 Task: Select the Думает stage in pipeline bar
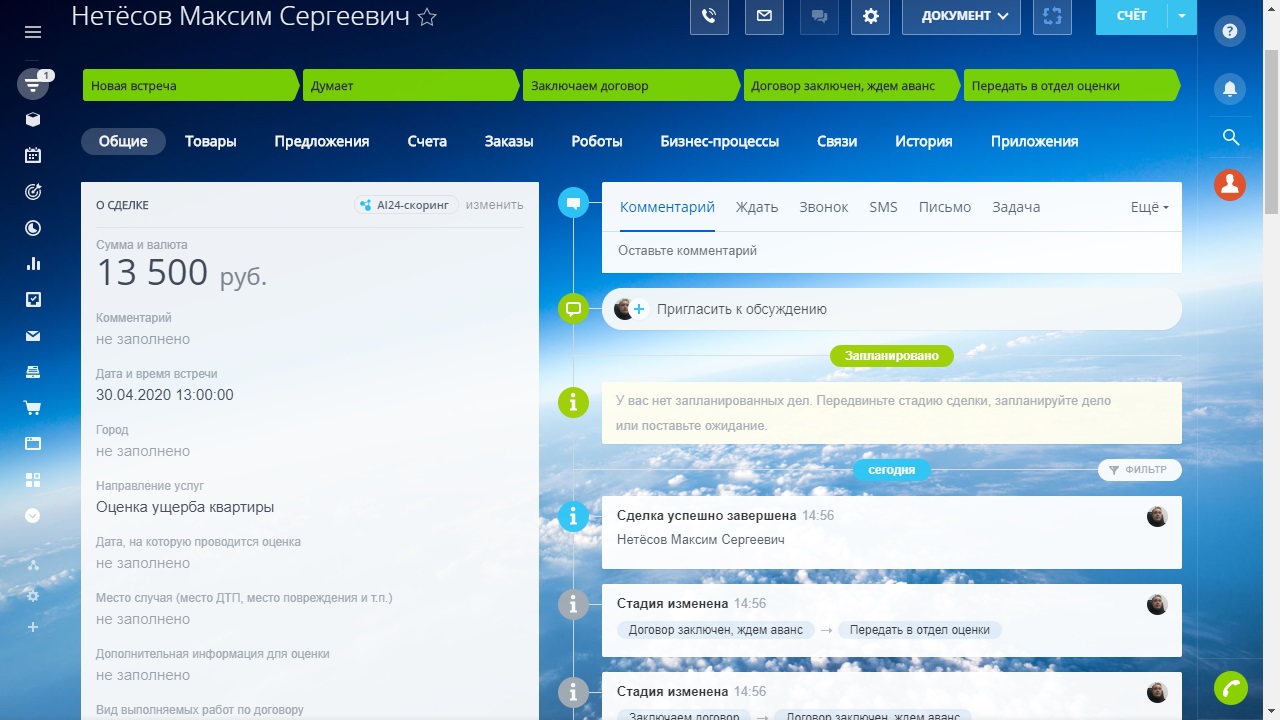tap(411, 86)
